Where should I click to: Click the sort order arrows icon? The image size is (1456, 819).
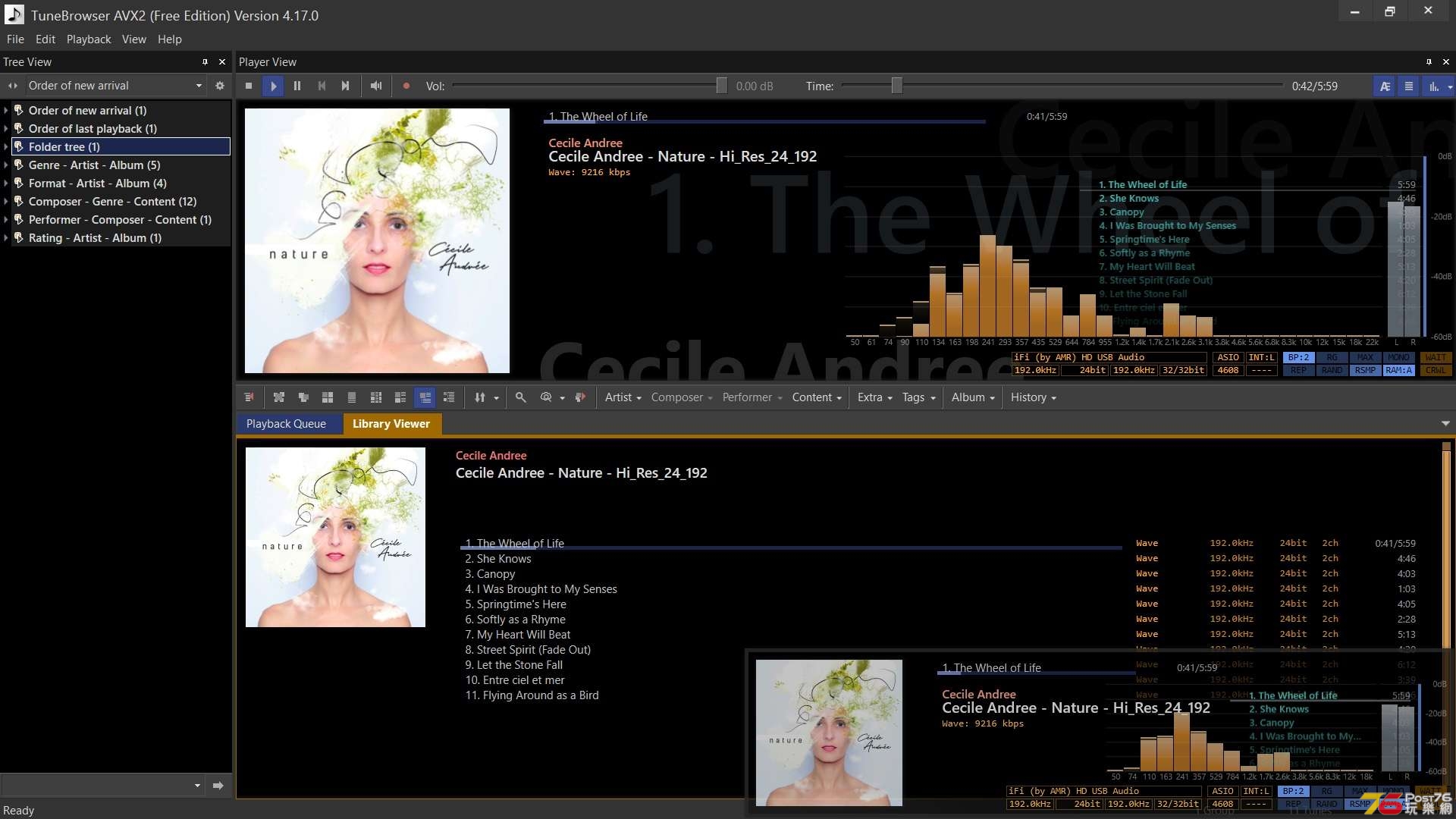pos(480,397)
